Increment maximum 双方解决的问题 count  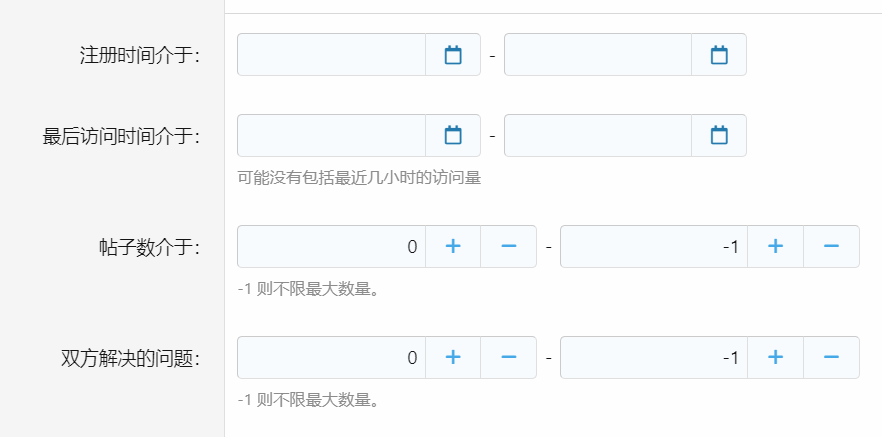(775, 357)
